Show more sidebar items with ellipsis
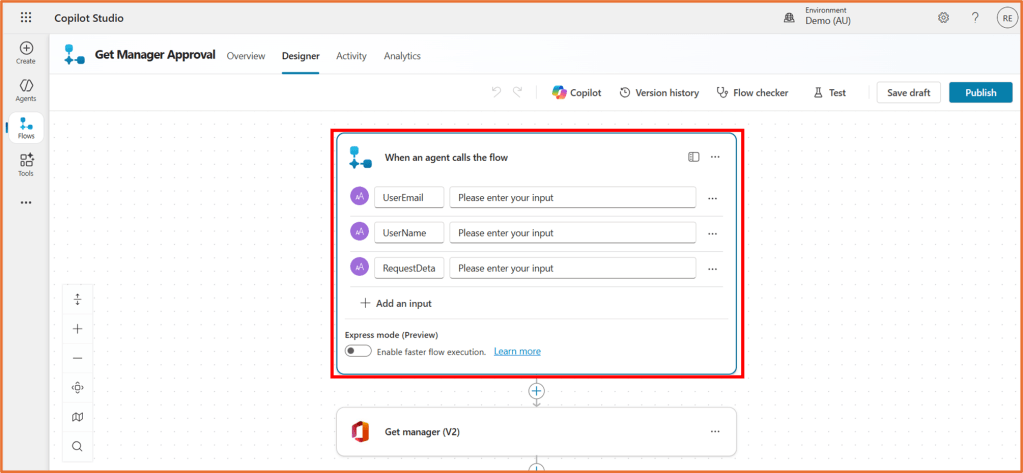Image resolution: width=1023 pixels, height=473 pixels. (26, 203)
